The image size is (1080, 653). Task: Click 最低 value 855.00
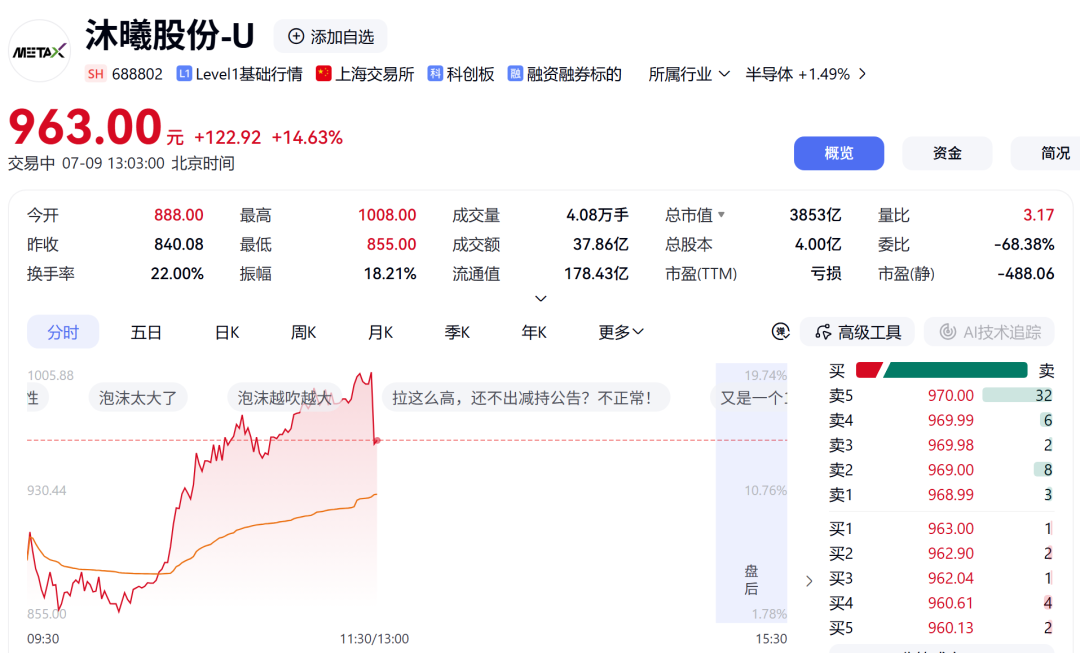[391, 245]
